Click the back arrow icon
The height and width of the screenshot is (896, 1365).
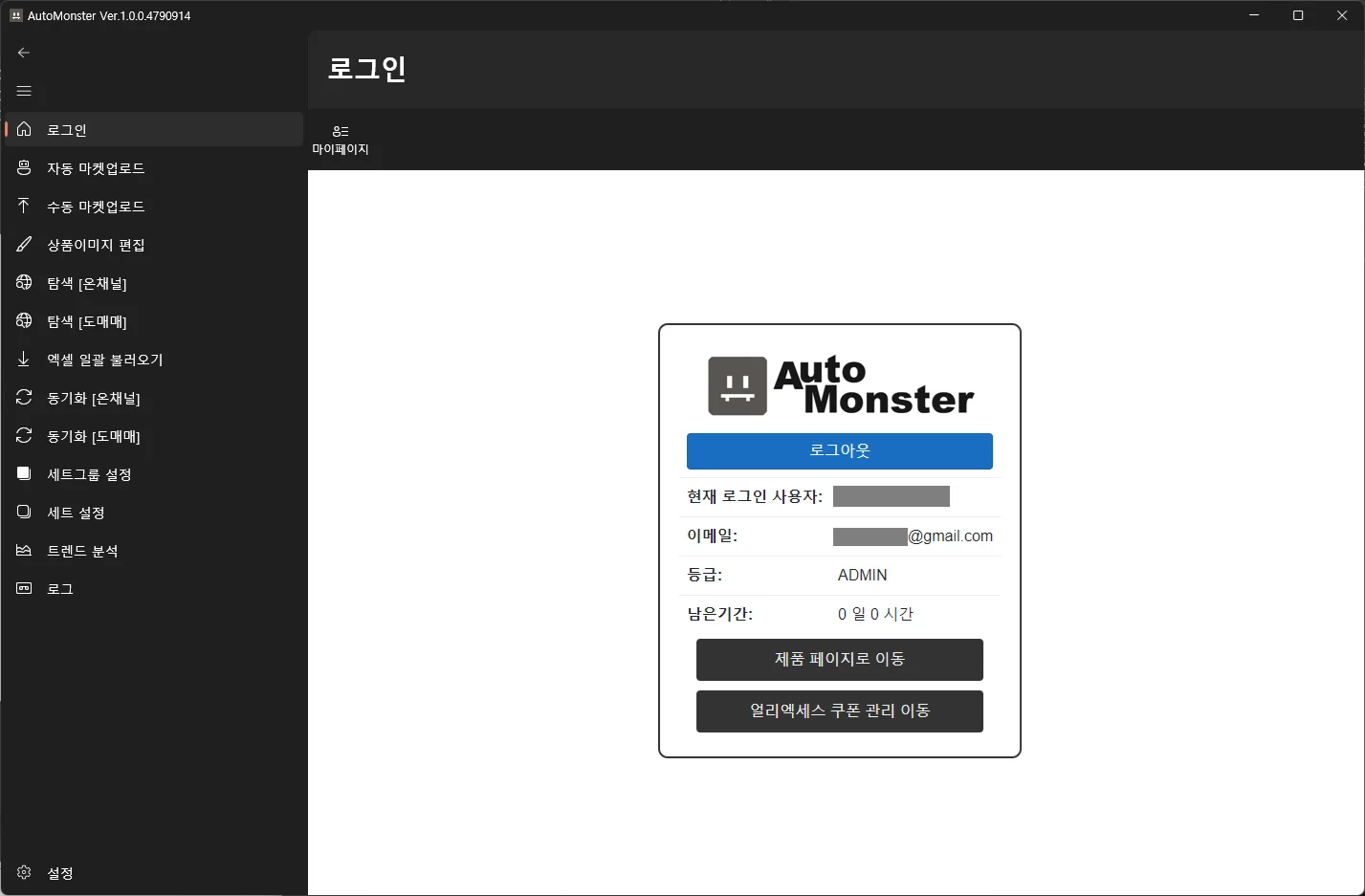[x=24, y=53]
